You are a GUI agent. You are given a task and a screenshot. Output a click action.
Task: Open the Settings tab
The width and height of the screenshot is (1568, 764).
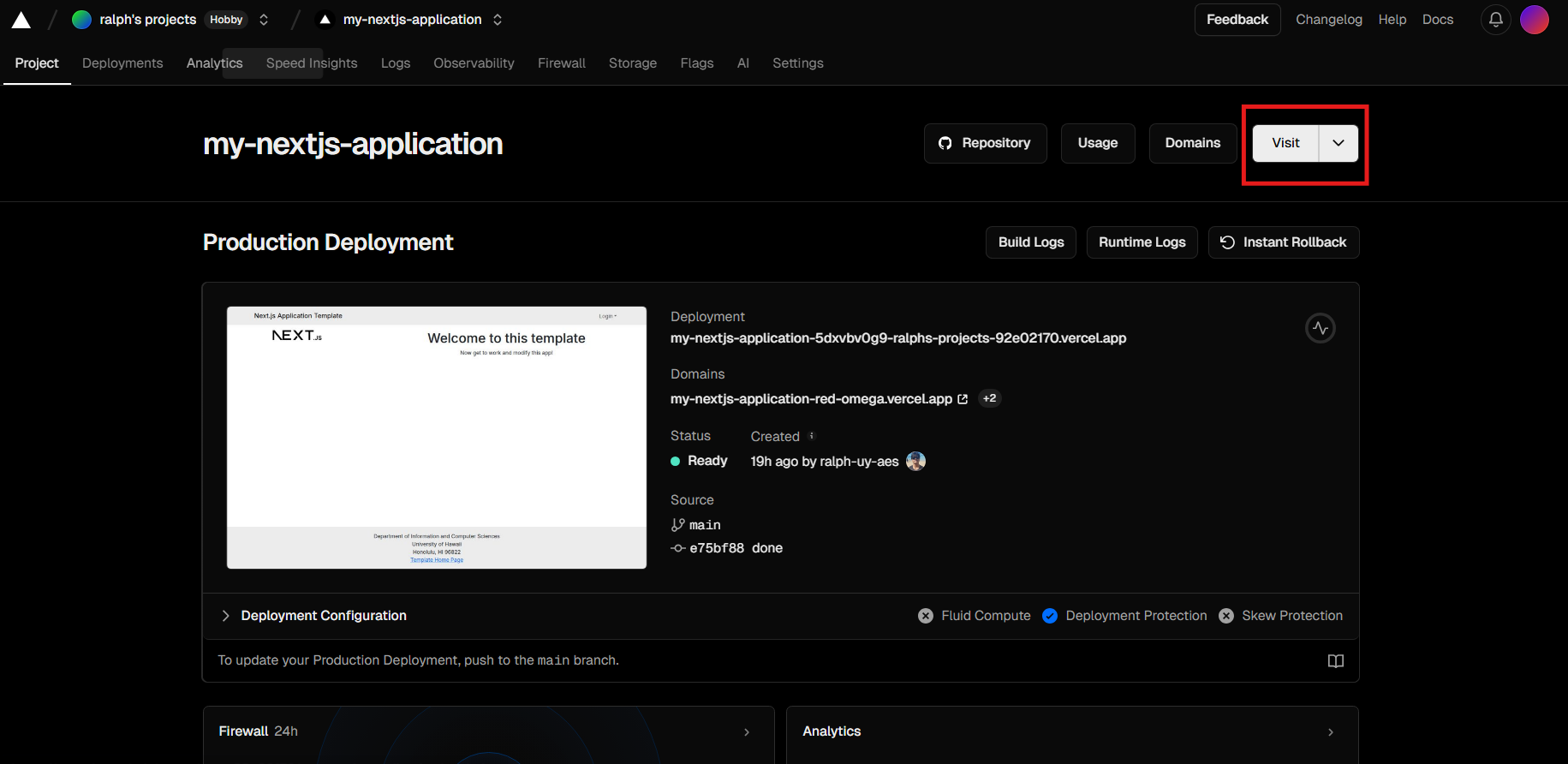click(797, 63)
